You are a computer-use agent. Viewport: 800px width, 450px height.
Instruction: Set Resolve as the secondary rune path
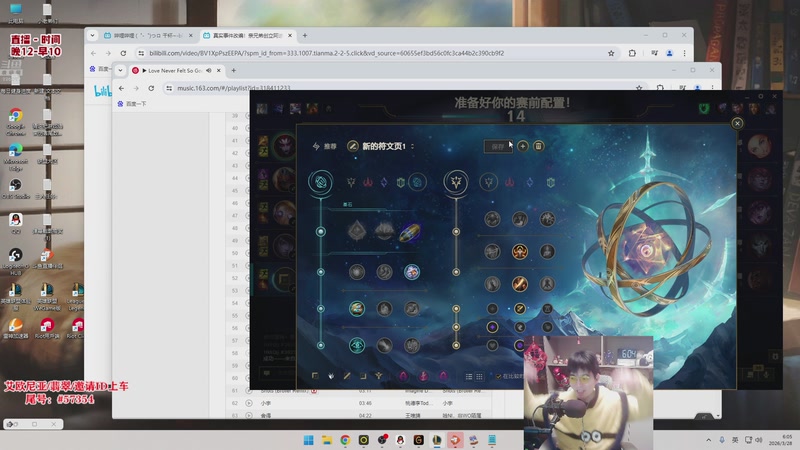pyautogui.click(x=551, y=182)
